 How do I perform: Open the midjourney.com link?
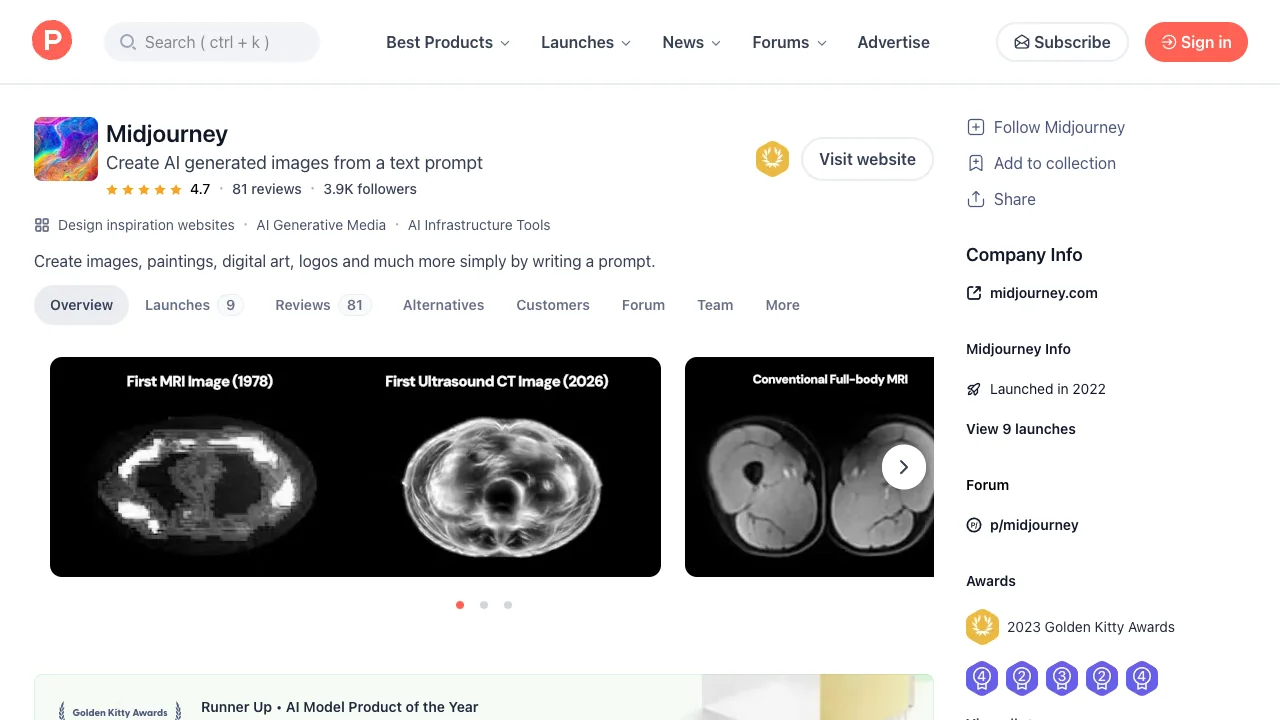coord(1043,293)
